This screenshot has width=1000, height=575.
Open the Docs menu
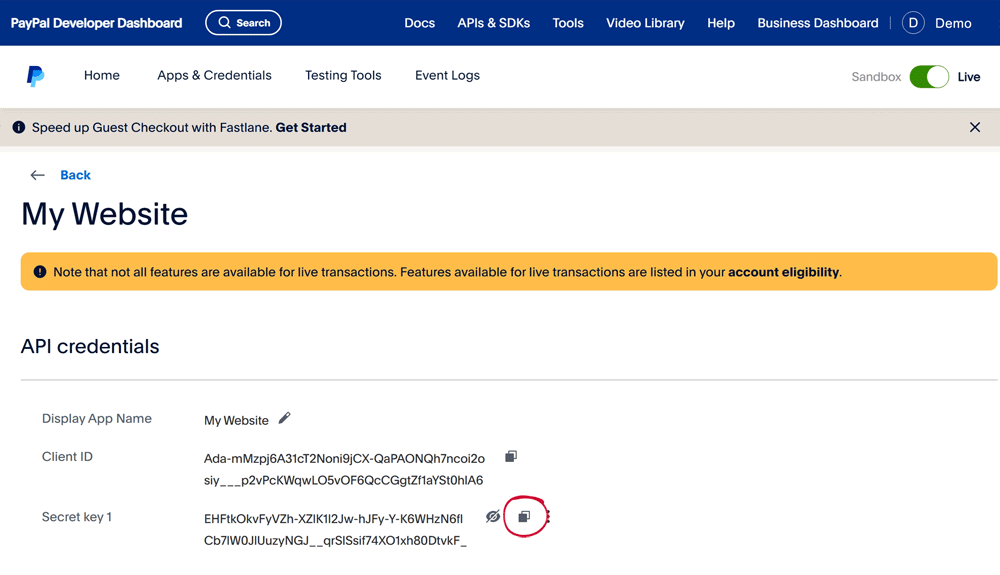coord(419,23)
